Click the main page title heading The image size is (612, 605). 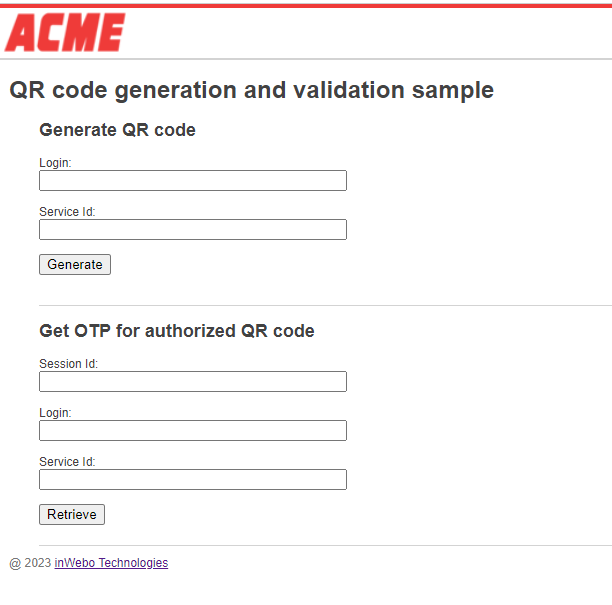251,90
